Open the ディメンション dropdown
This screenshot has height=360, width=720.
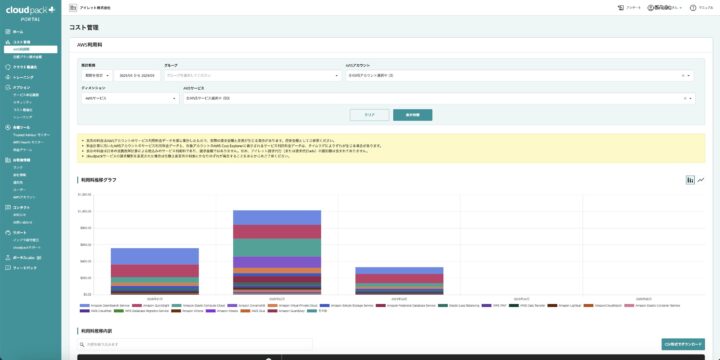130,98
